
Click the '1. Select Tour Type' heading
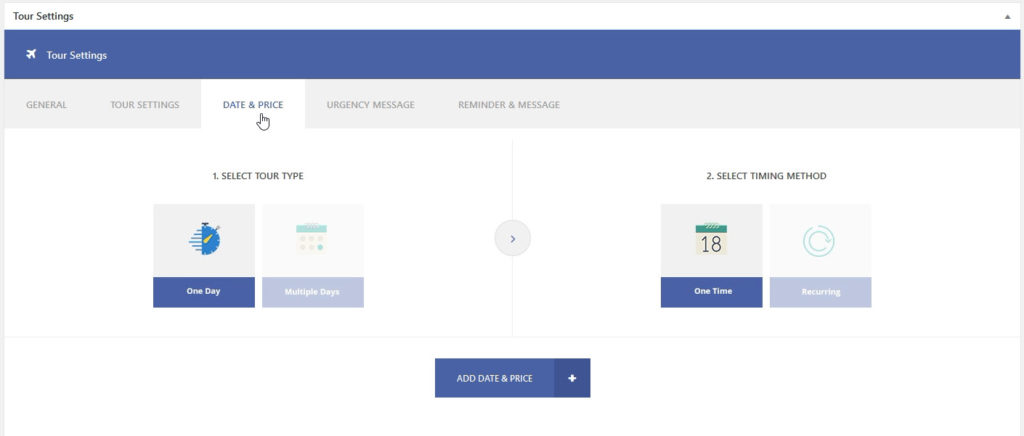[x=258, y=176]
